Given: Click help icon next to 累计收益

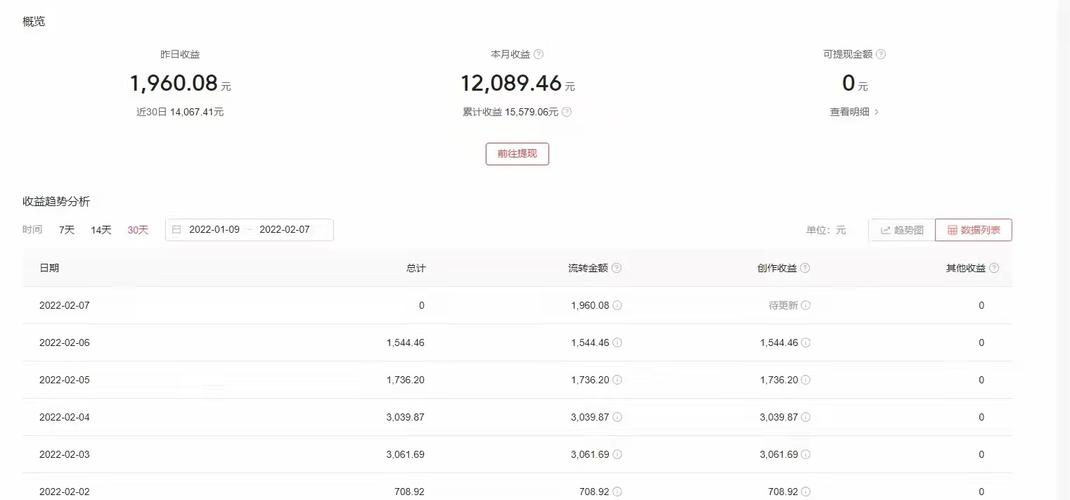Looking at the screenshot, I should click(567, 112).
